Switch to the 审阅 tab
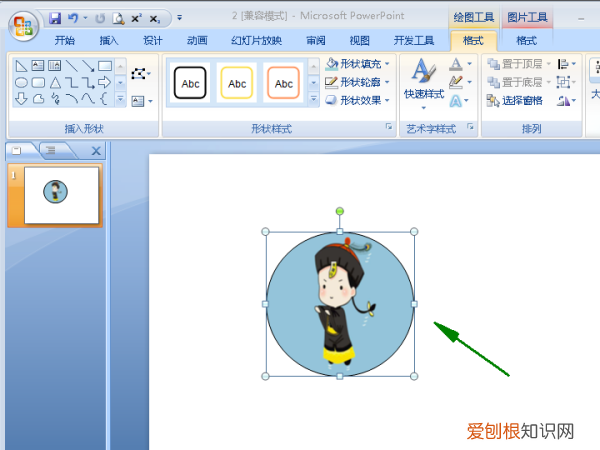 pos(316,40)
